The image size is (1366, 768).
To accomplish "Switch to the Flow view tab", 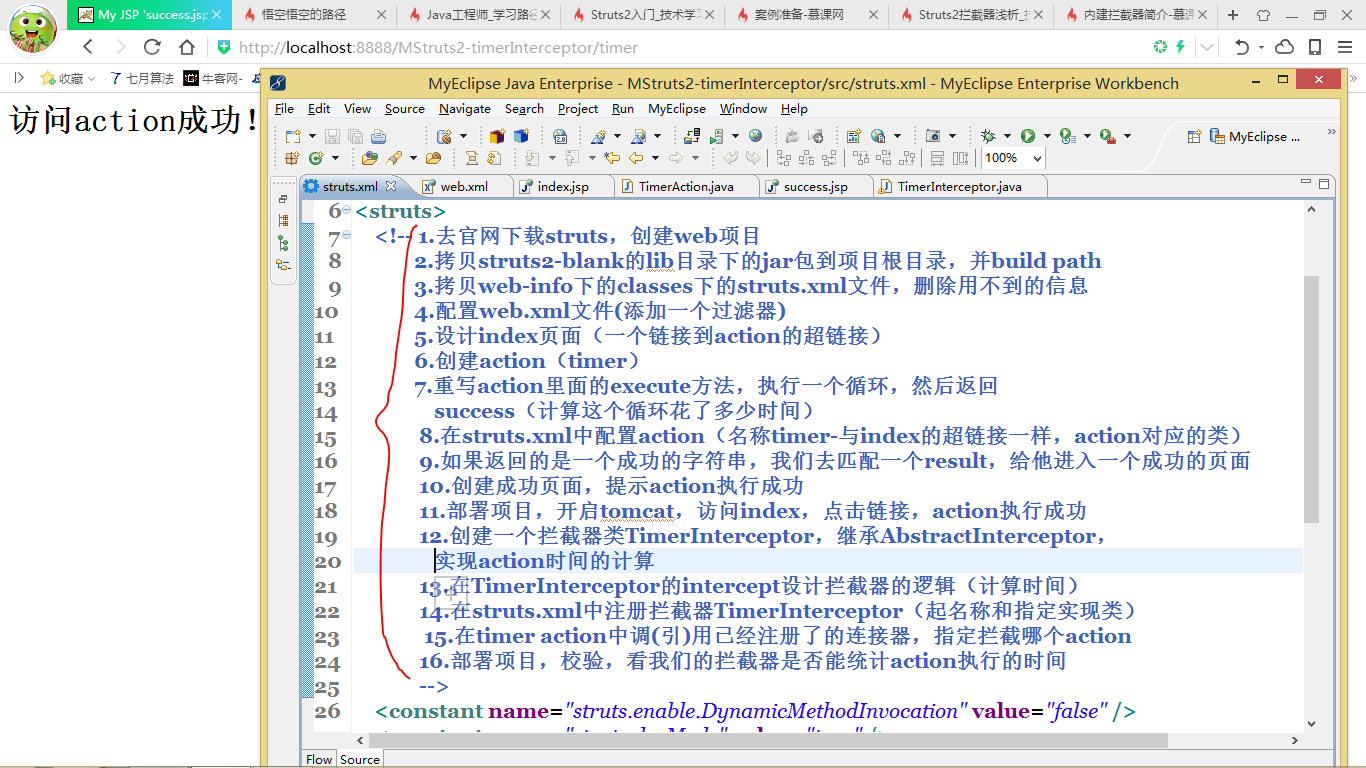I will point(319,759).
